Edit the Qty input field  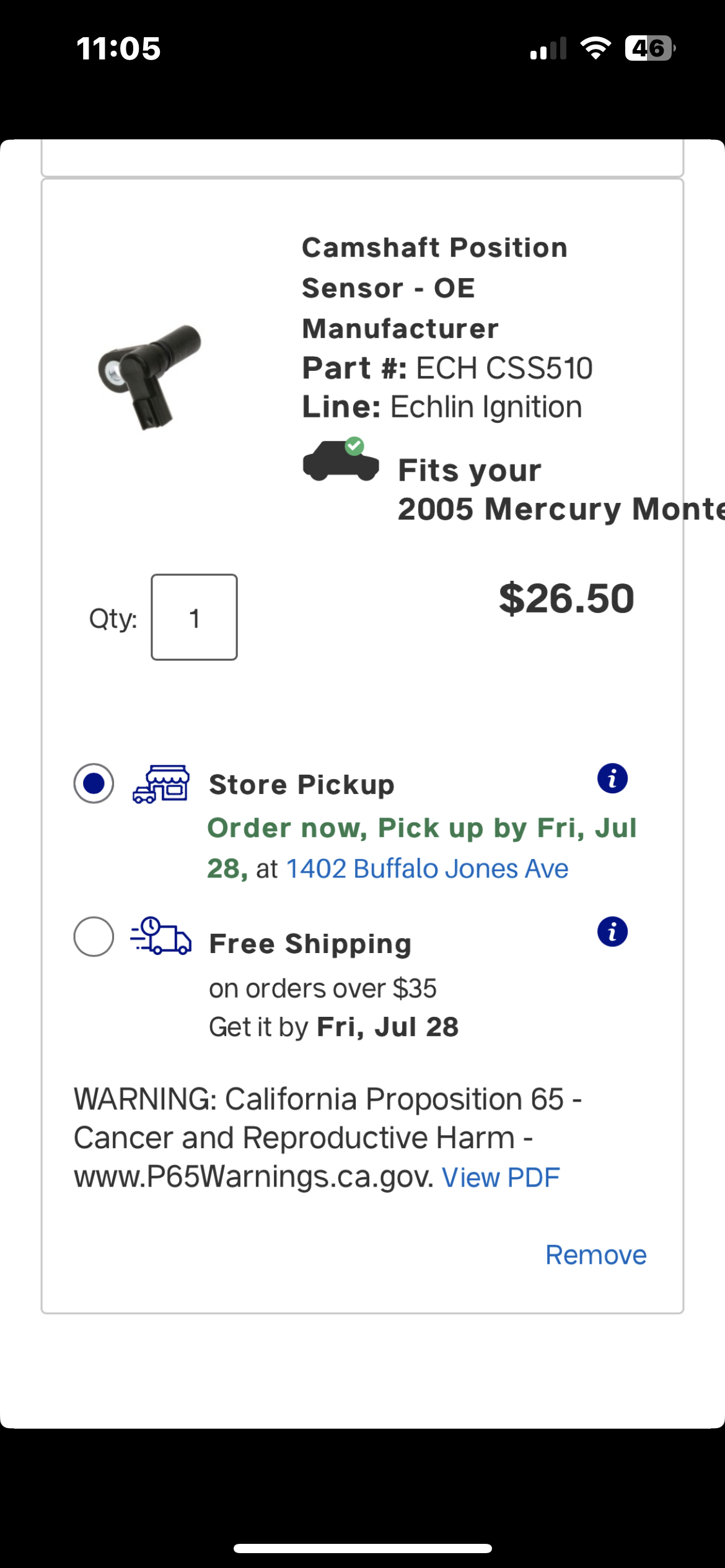point(194,617)
